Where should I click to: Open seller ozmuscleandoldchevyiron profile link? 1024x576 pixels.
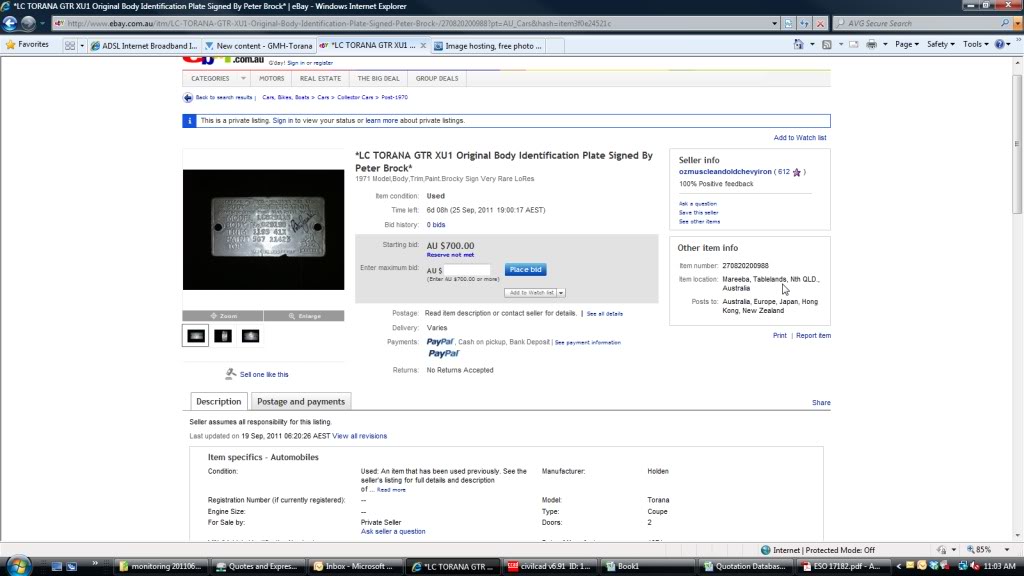pyautogui.click(x=725, y=172)
